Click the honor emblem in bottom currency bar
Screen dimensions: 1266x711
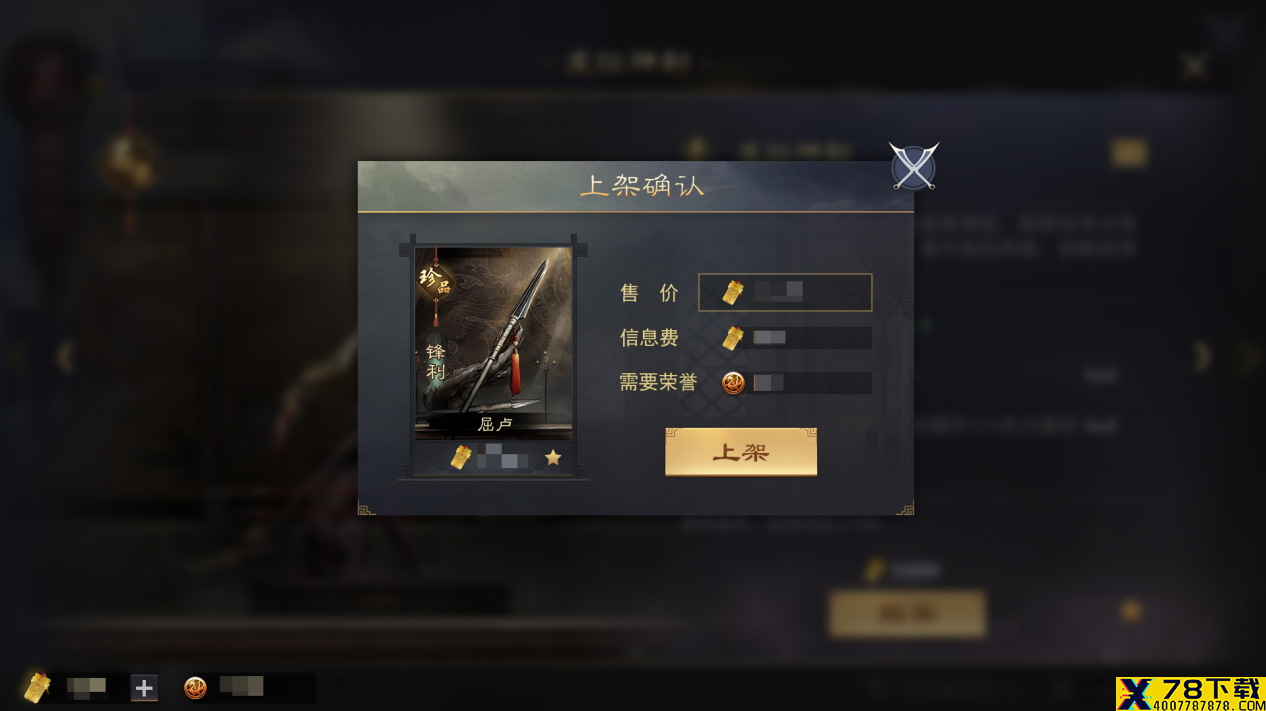coord(195,687)
